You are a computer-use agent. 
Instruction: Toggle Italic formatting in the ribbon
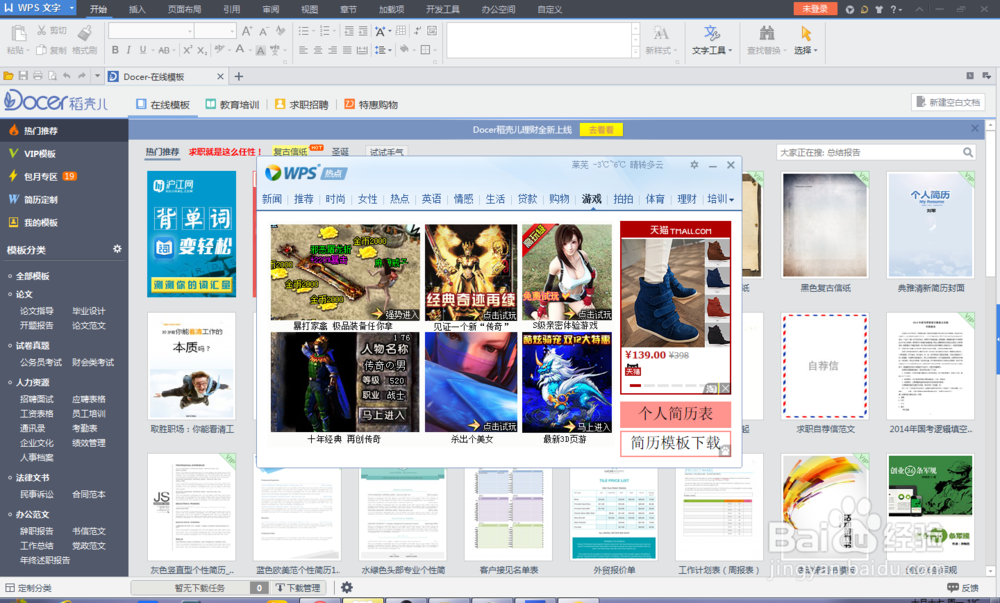coord(129,50)
